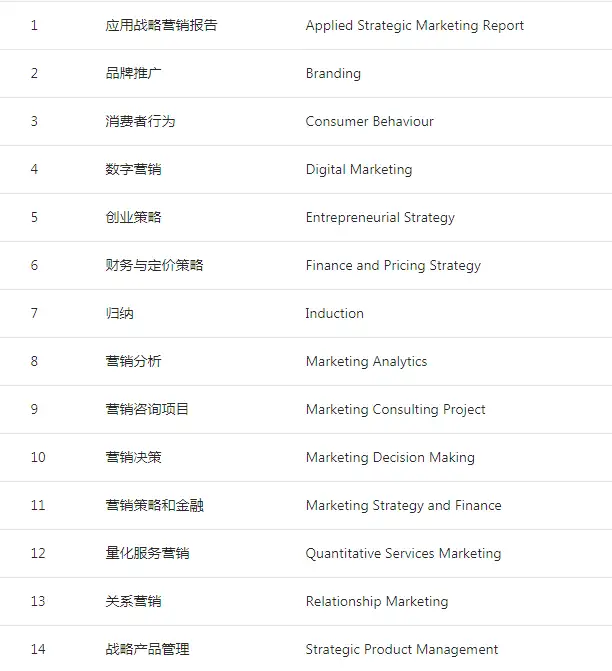Select Marketing Strategy and Finance course
The width and height of the screenshot is (612, 671).
click(x=403, y=505)
